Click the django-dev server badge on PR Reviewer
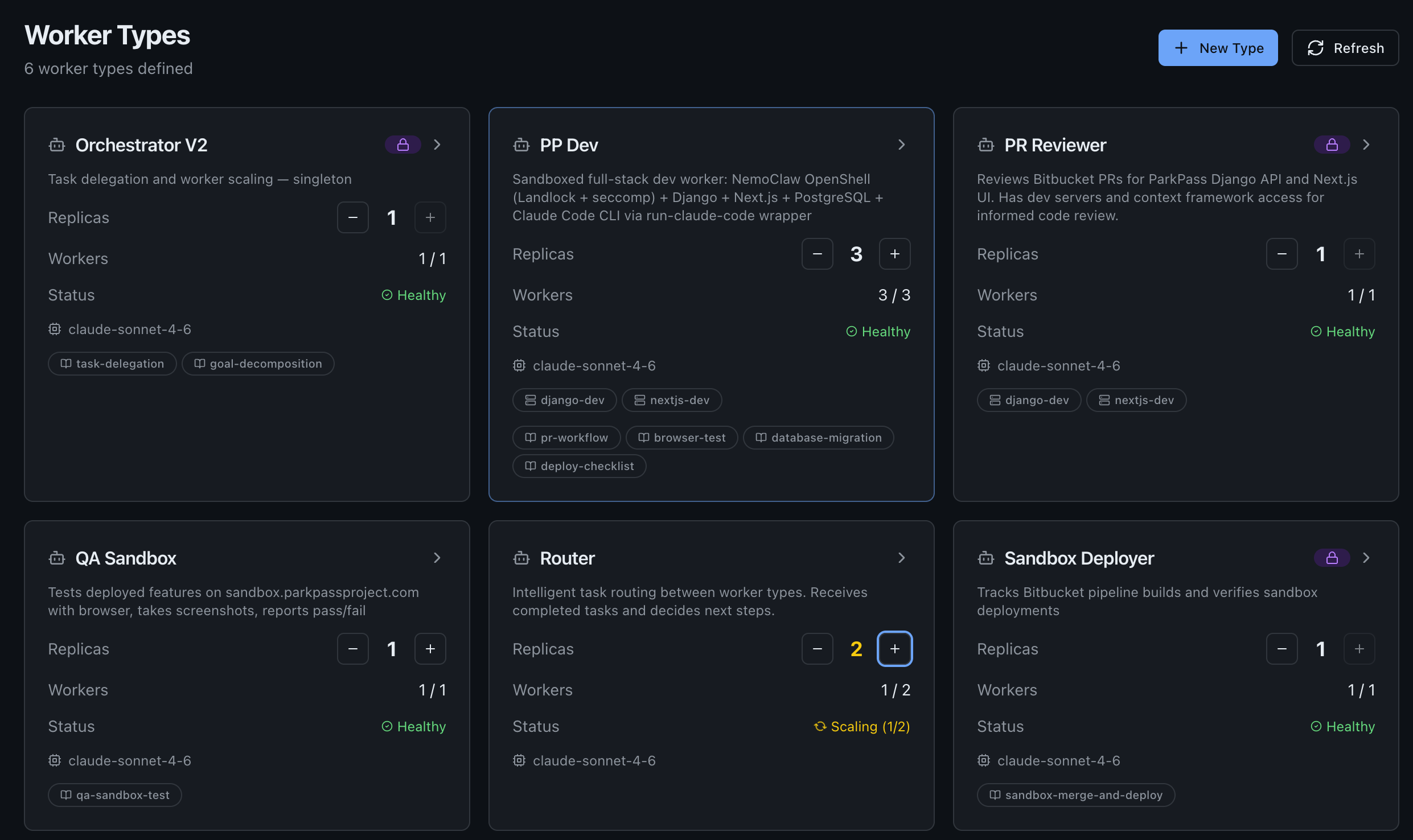This screenshot has height=840, width=1413. pyautogui.click(x=1028, y=400)
